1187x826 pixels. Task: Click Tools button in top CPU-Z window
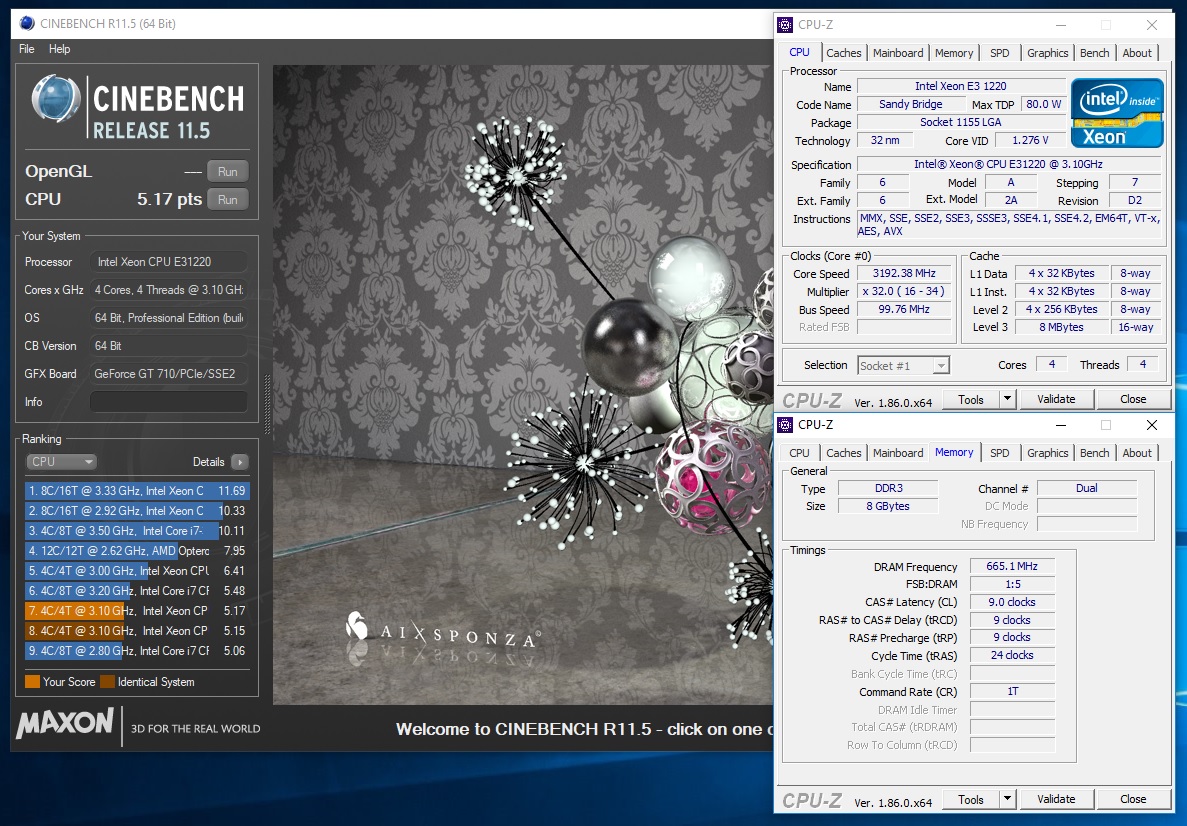pyautogui.click(x=971, y=399)
